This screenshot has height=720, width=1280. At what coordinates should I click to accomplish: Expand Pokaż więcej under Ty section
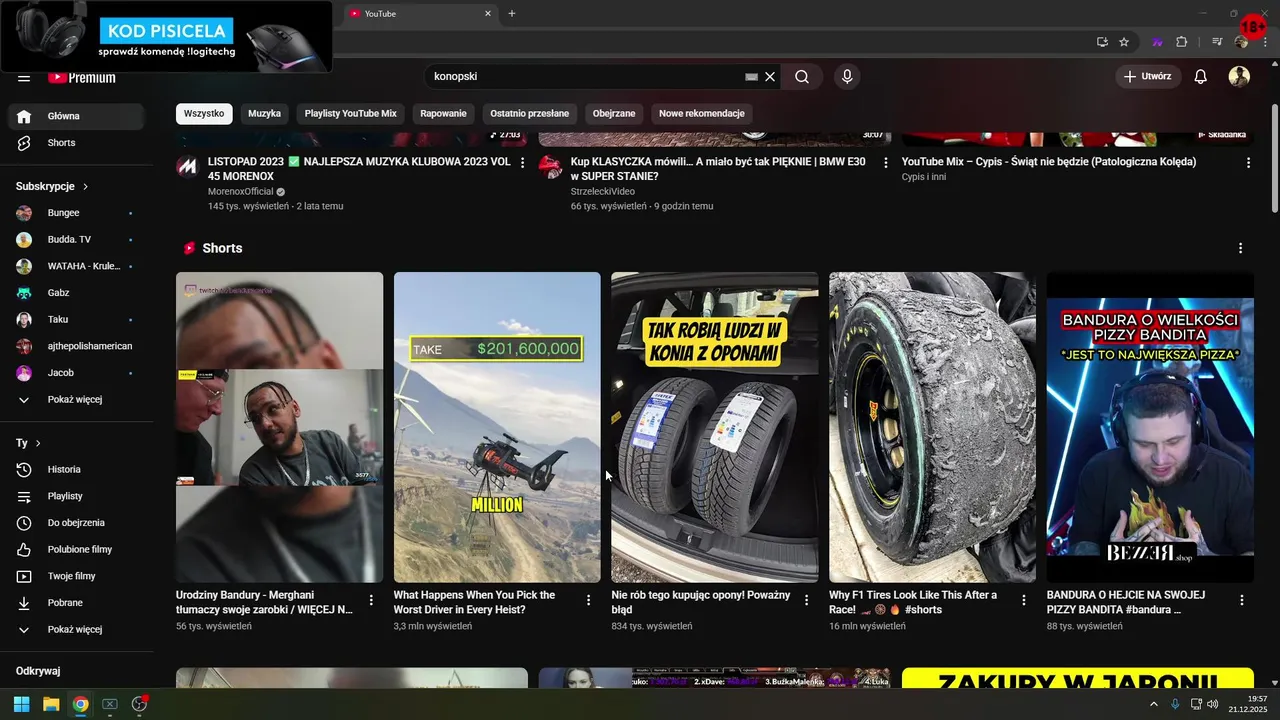pyautogui.click(x=77, y=629)
